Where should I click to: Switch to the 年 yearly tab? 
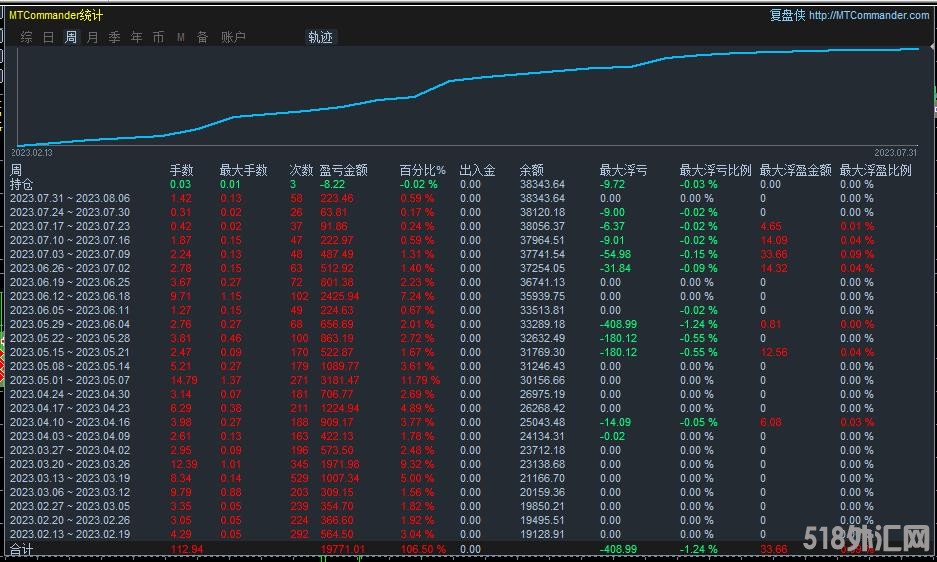click(136, 37)
